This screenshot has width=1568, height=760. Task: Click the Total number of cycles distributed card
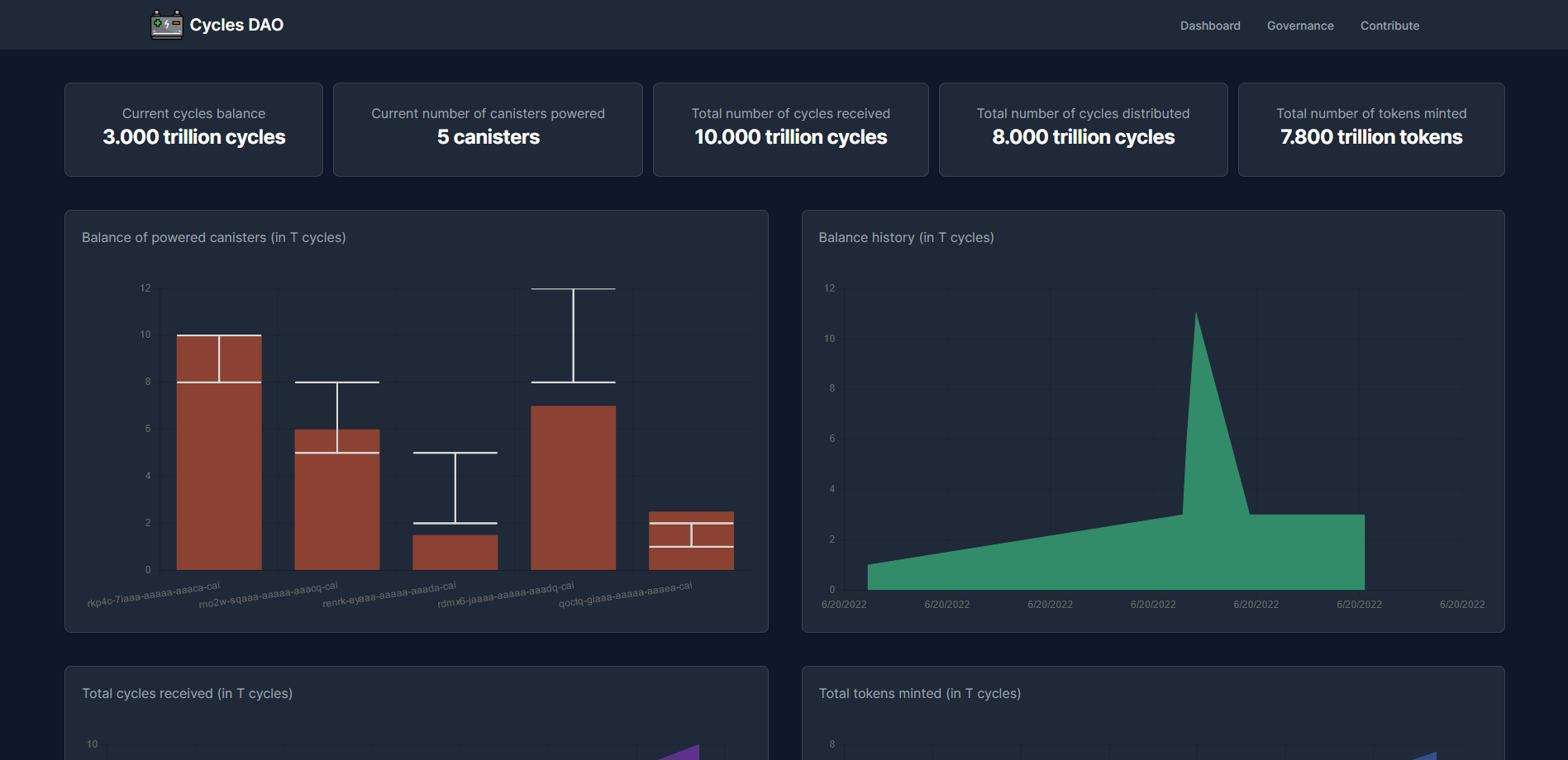click(x=1083, y=129)
